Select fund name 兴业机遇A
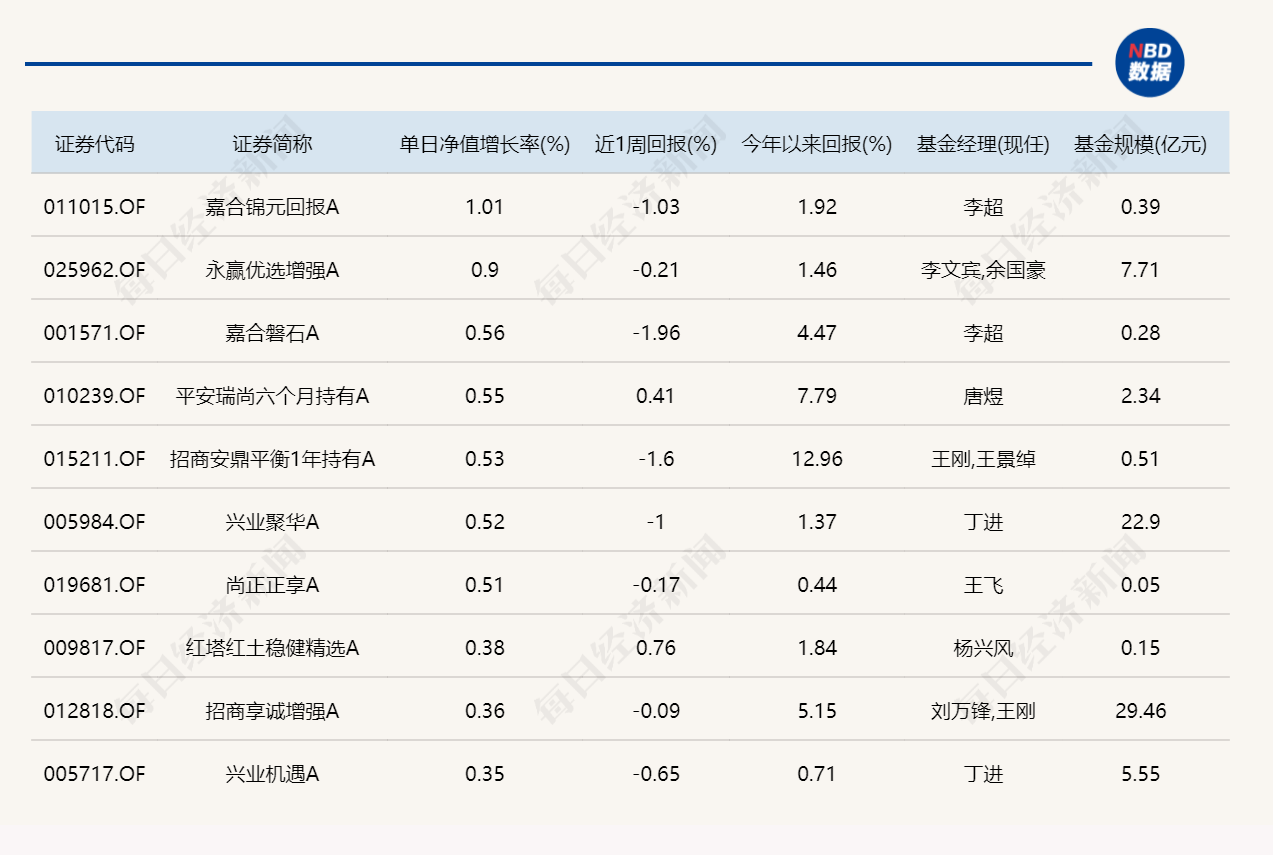This screenshot has width=1273, height=855. (272, 774)
